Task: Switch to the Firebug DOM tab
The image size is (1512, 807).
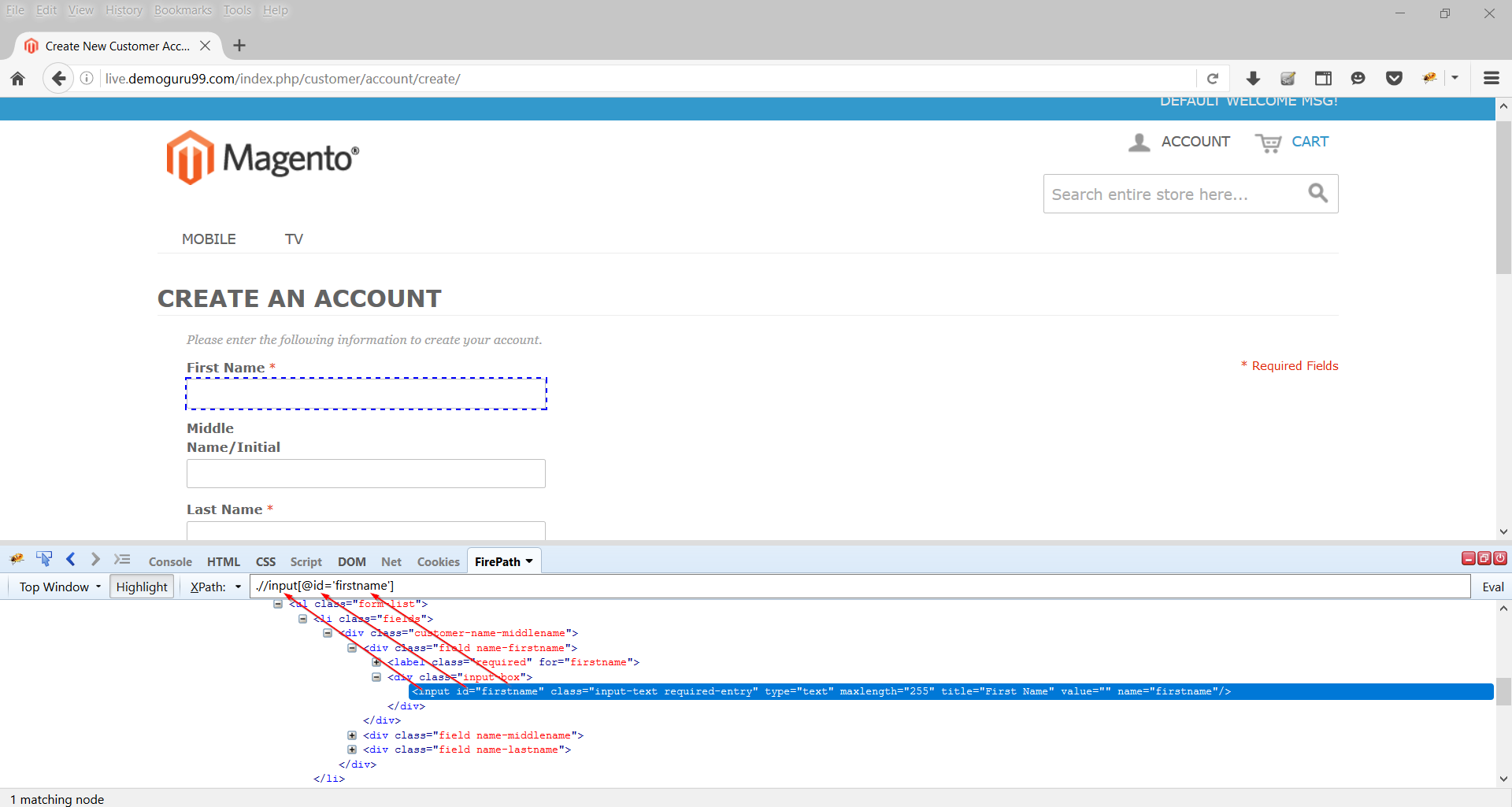Action: click(352, 561)
